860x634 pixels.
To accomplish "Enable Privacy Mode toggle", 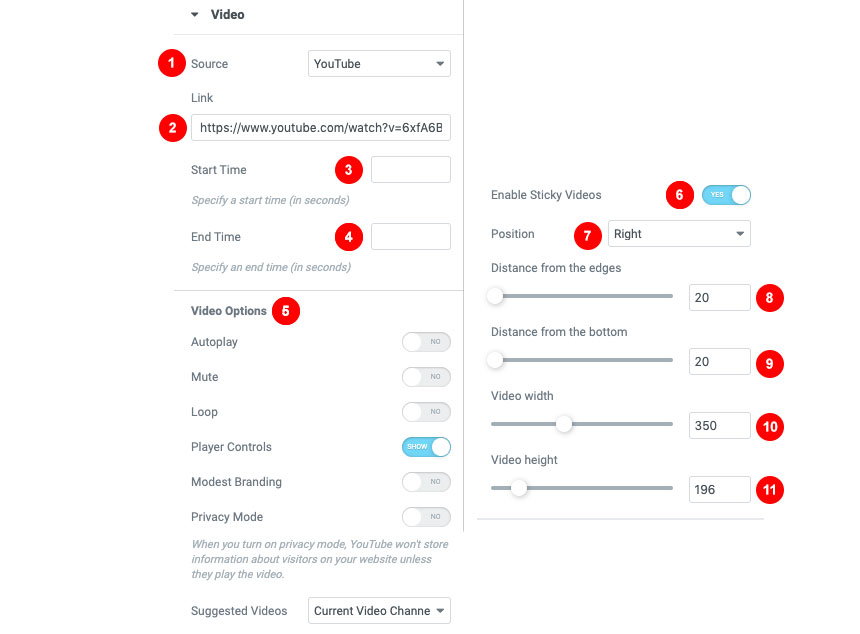I will [426, 517].
